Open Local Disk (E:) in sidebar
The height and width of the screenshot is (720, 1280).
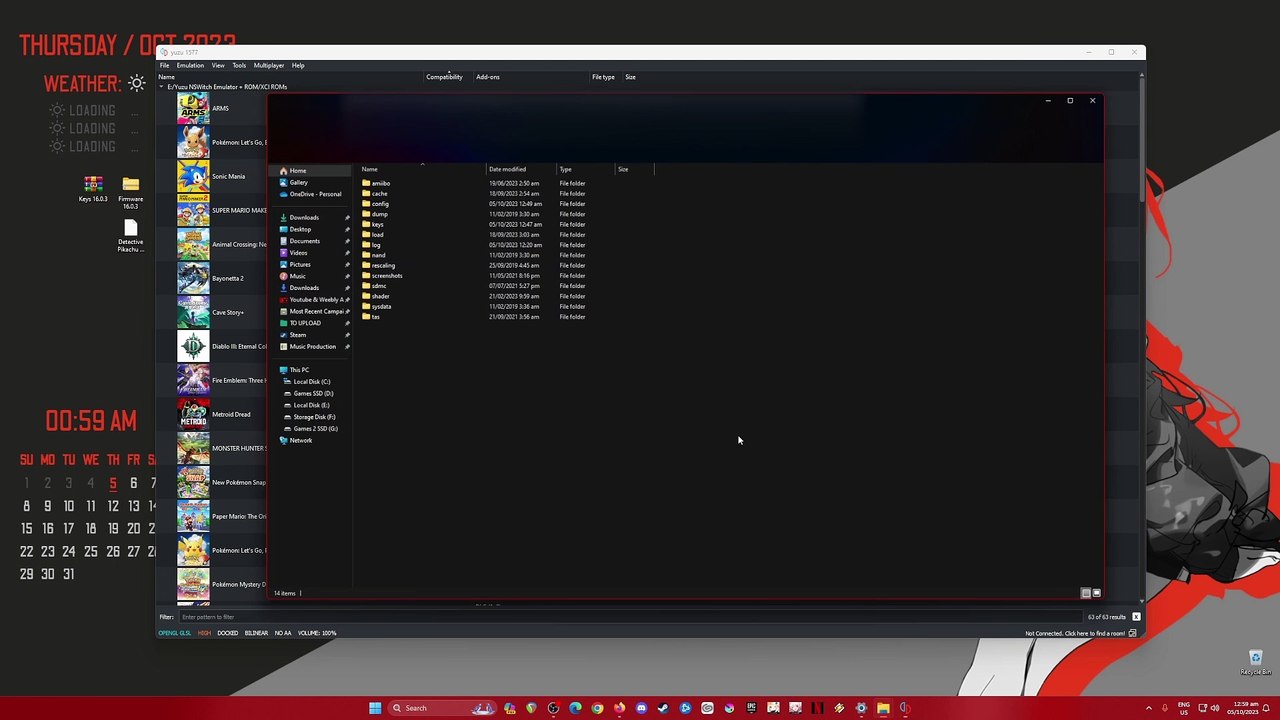click(311, 405)
